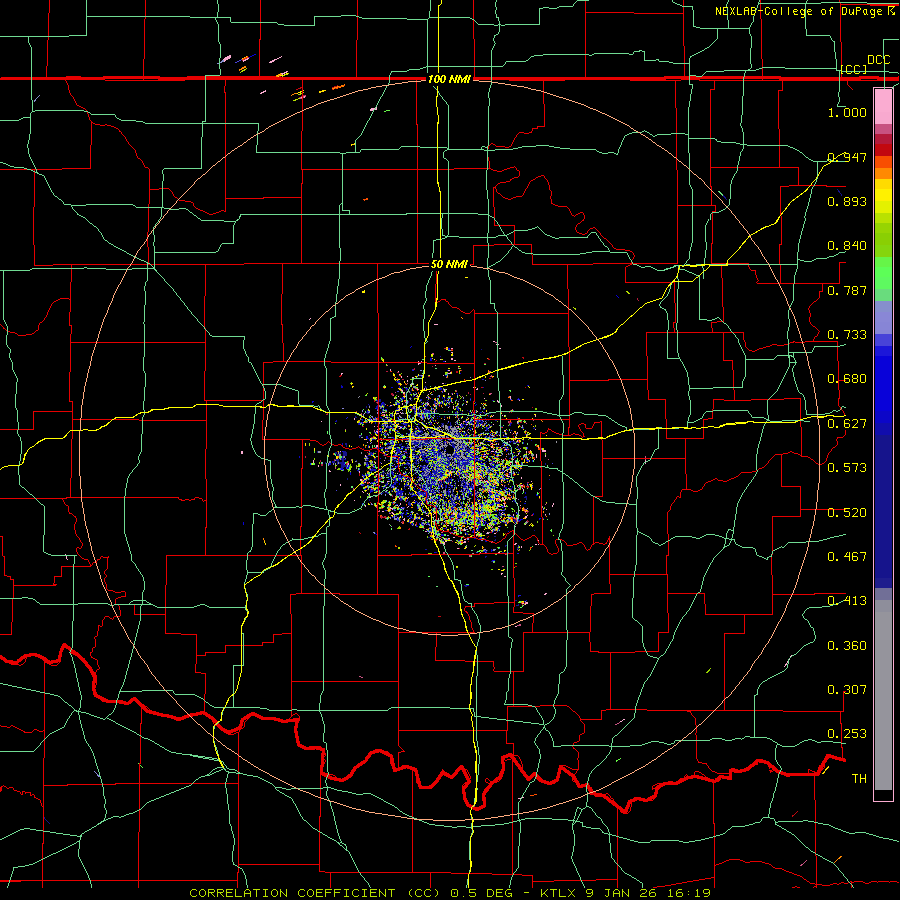
Task: Click the [CC] product label
Action: pyautogui.click(x=854, y=69)
